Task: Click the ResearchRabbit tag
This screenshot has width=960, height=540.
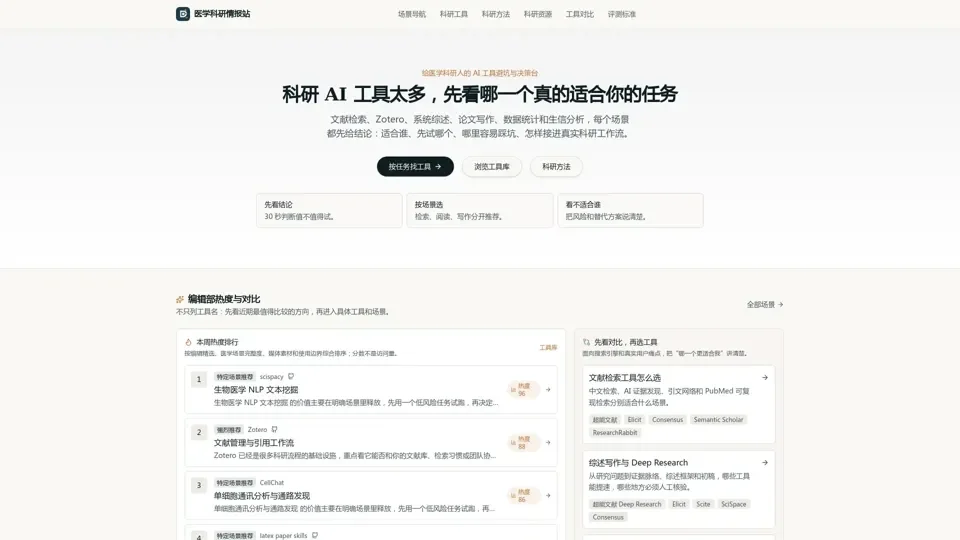Action: pos(615,432)
